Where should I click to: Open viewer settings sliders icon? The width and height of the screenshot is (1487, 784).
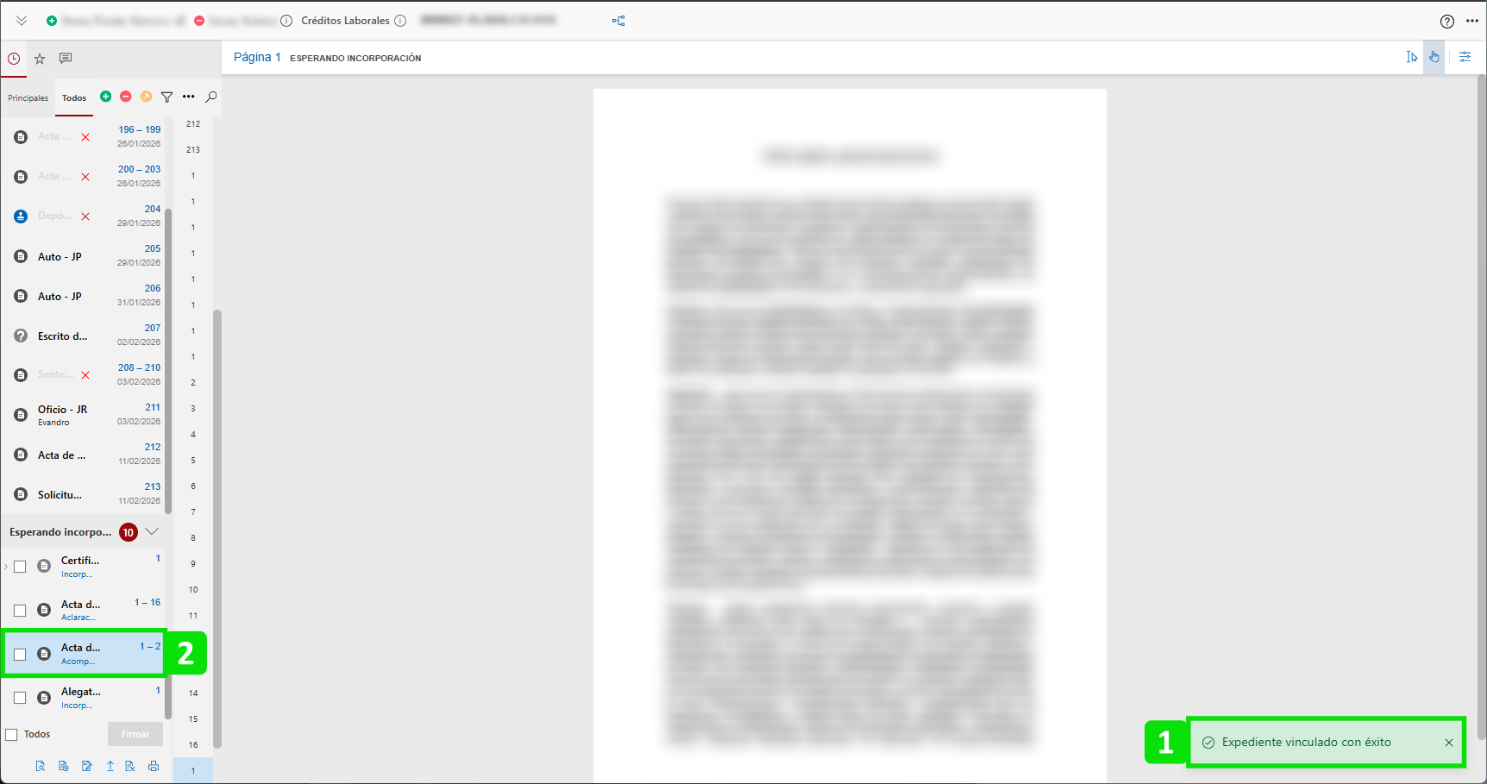[1465, 57]
